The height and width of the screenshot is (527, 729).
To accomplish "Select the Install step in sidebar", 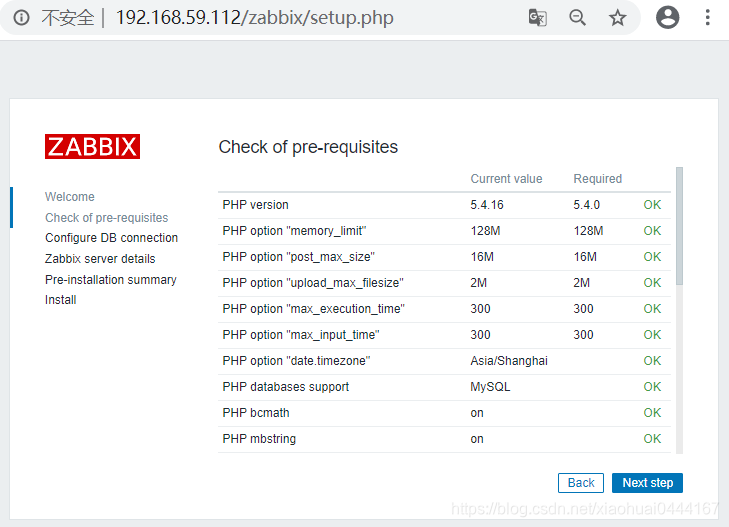I will coord(60,300).
